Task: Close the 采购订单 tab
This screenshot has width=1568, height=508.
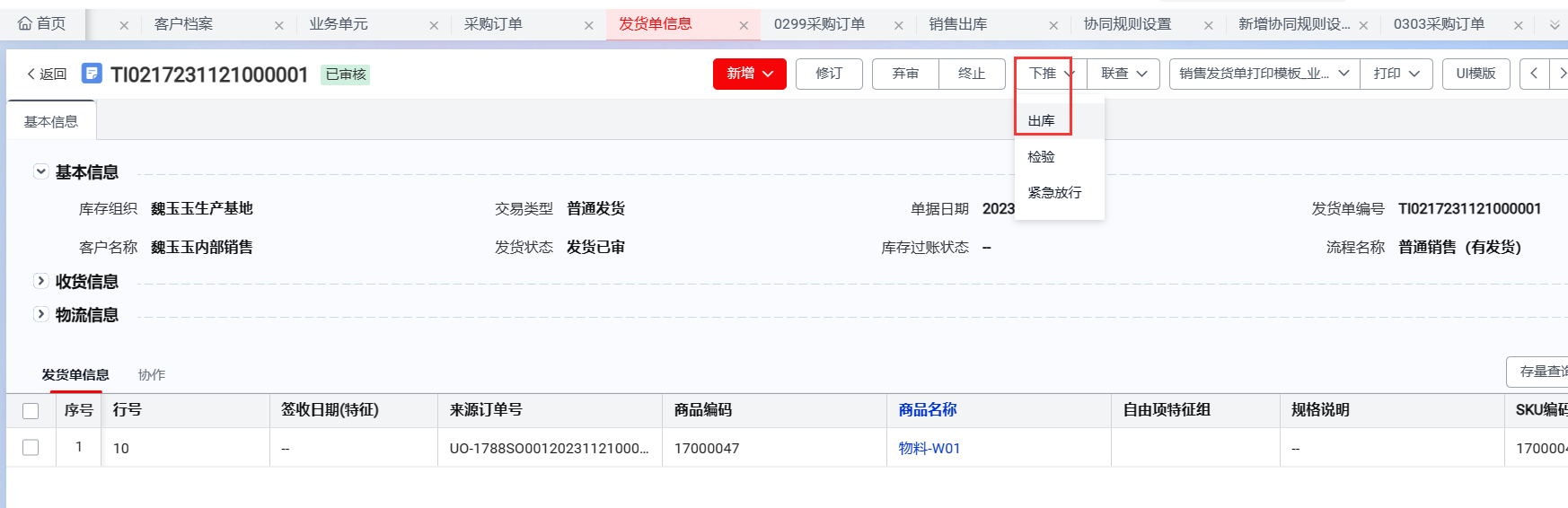Action: point(589,25)
